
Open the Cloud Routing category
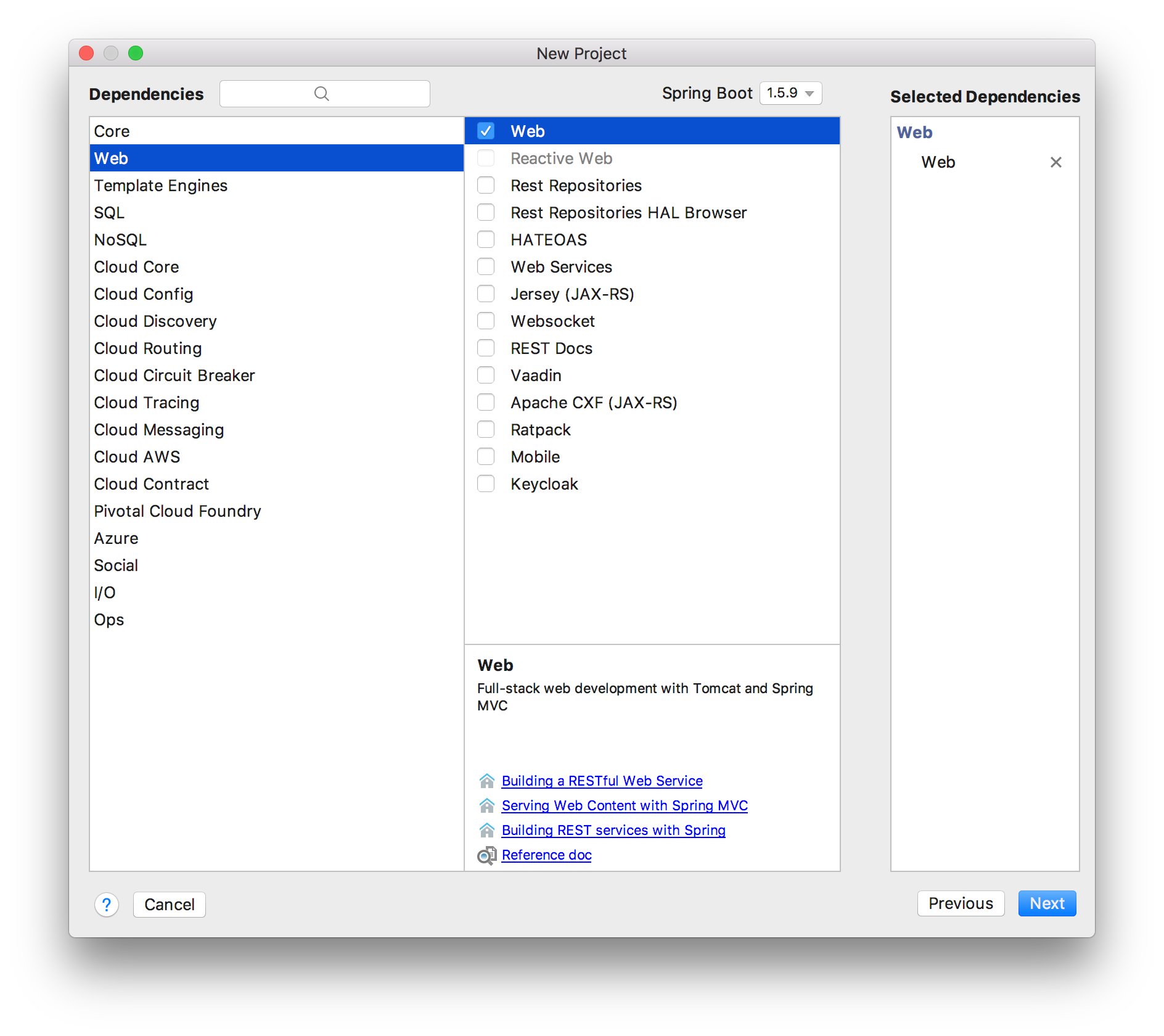pos(276,348)
